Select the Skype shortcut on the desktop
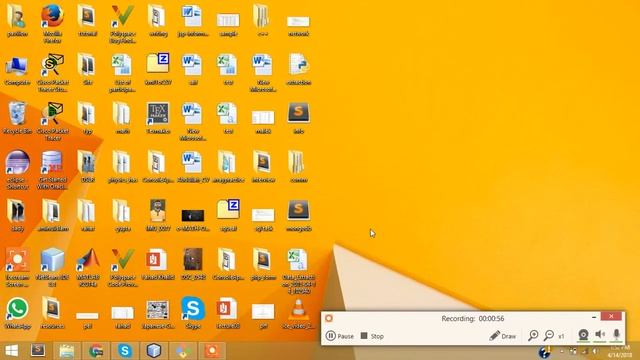Image resolution: width=640 pixels, height=360 pixels. (x=193, y=313)
